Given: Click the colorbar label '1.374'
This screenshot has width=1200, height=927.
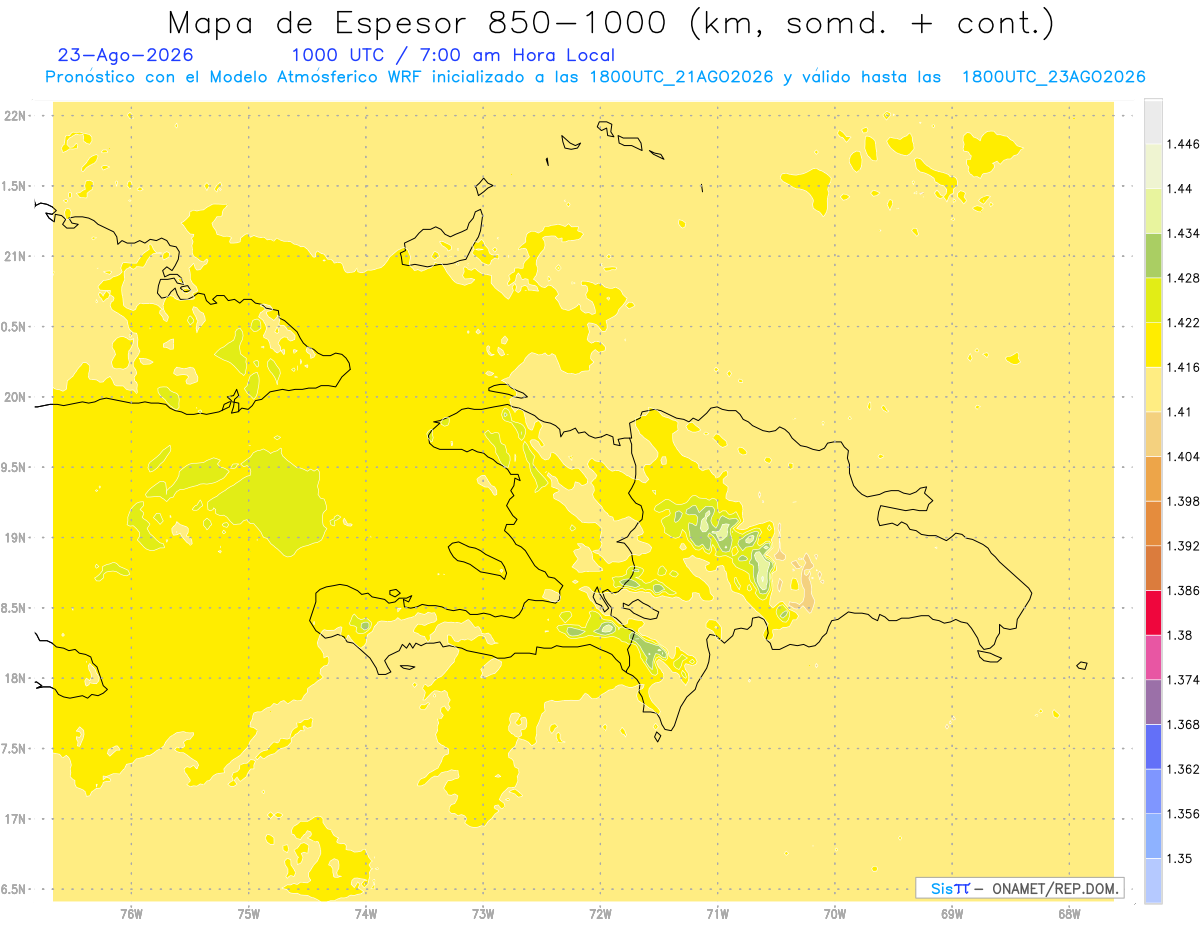Looking at the screenshot, I should [x=1183, y=680].
